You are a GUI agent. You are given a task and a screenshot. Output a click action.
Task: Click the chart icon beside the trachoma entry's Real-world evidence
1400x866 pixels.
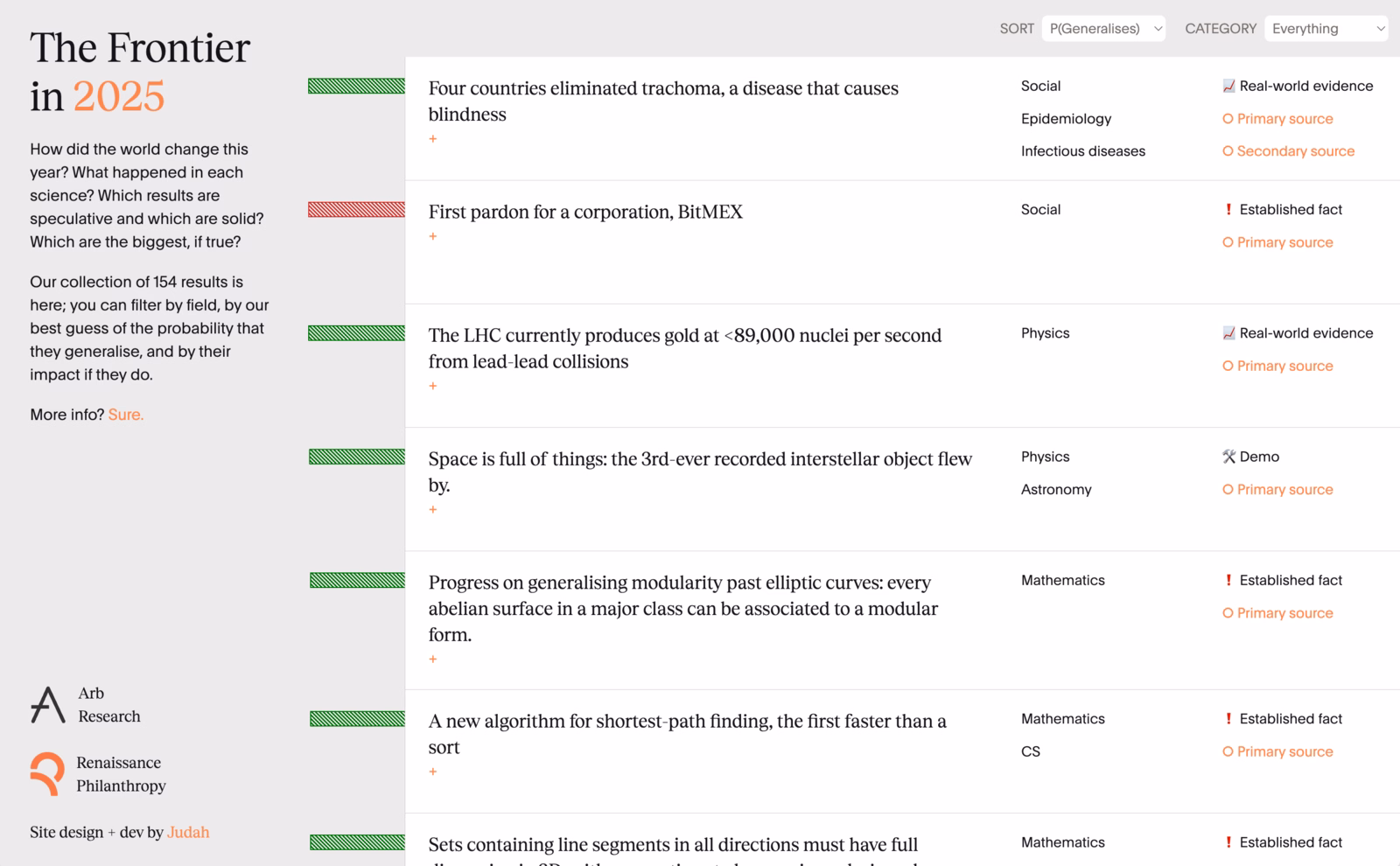pyautogui.click(x=1228, y=86)
